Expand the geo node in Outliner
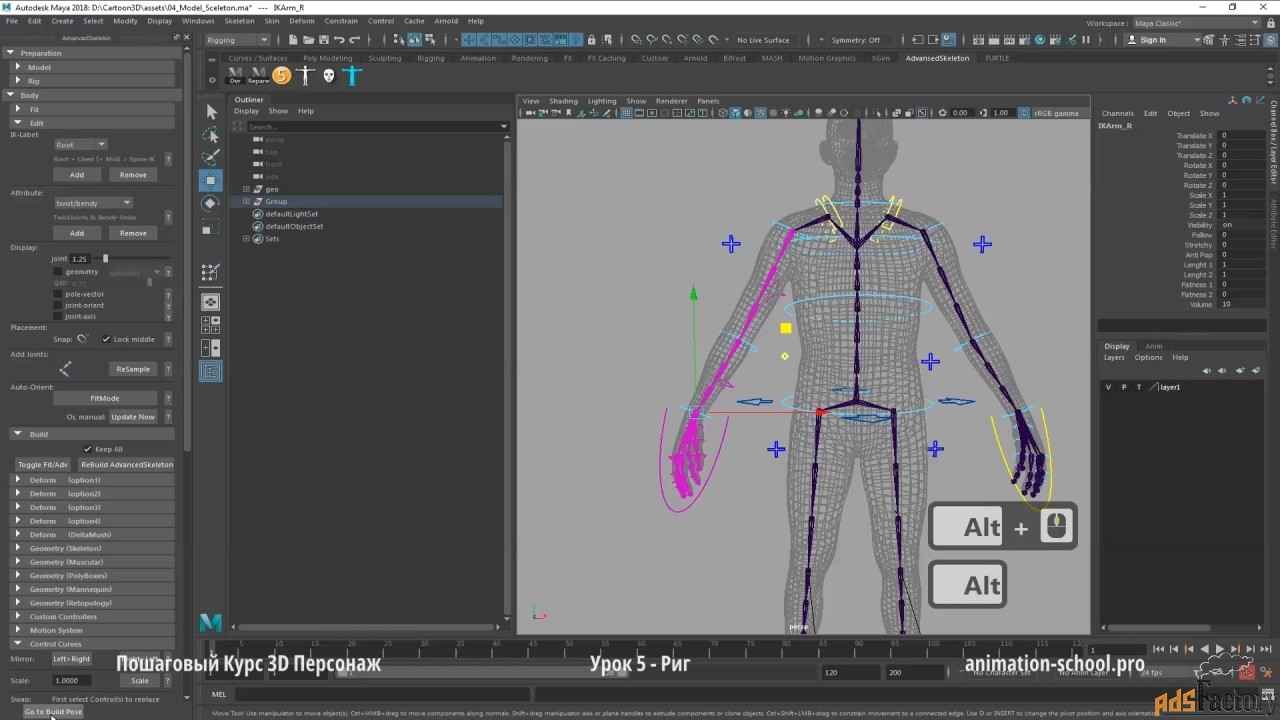This screenshot has height=720, width=1280. (246, 189)
